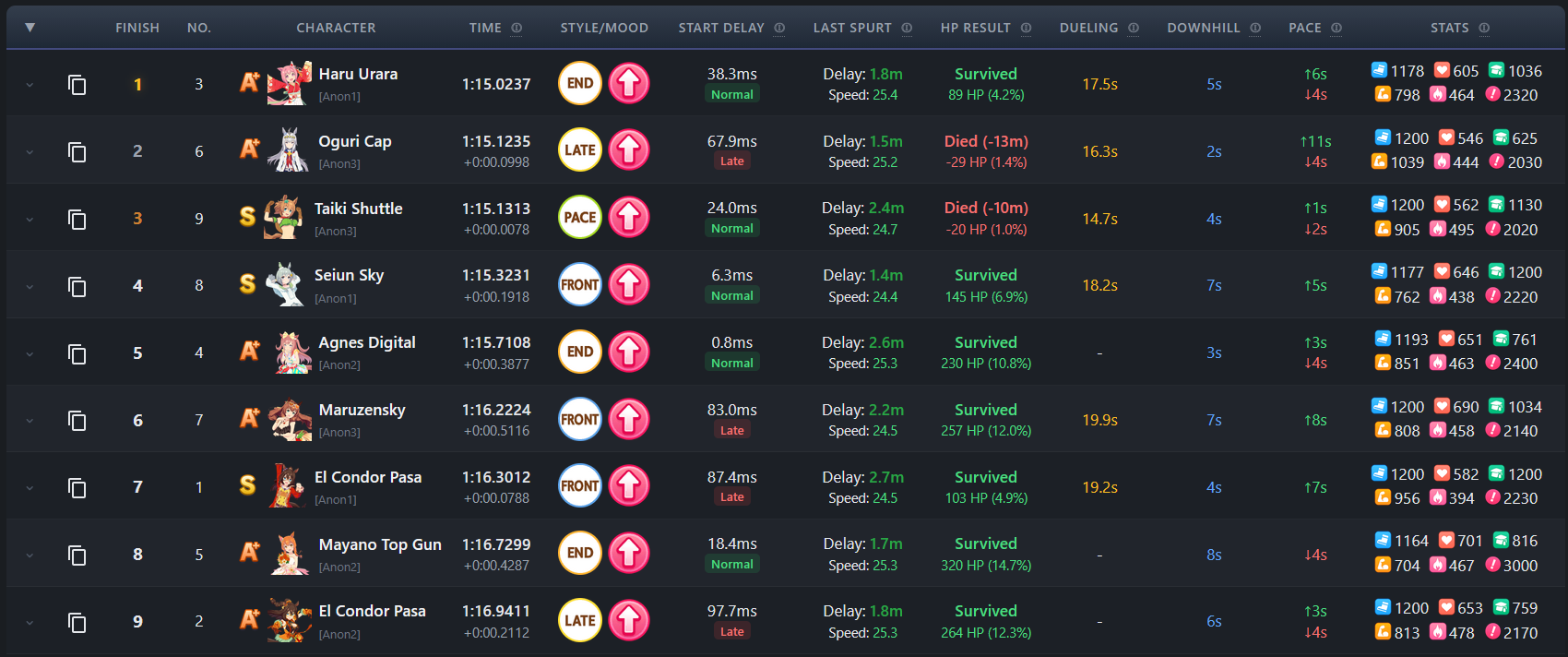
Task: Copy Agnes Digital row data icon
Action: point(77,353)
